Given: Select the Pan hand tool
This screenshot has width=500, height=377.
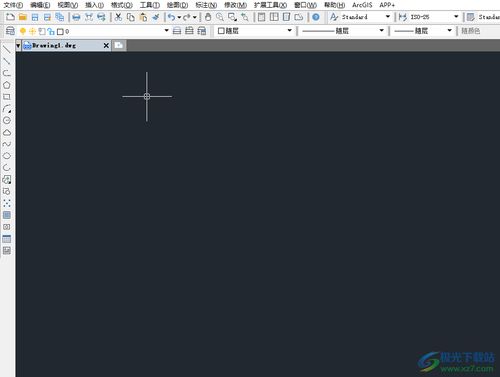Looking at the screenshot, I should [x=208, y=17].
